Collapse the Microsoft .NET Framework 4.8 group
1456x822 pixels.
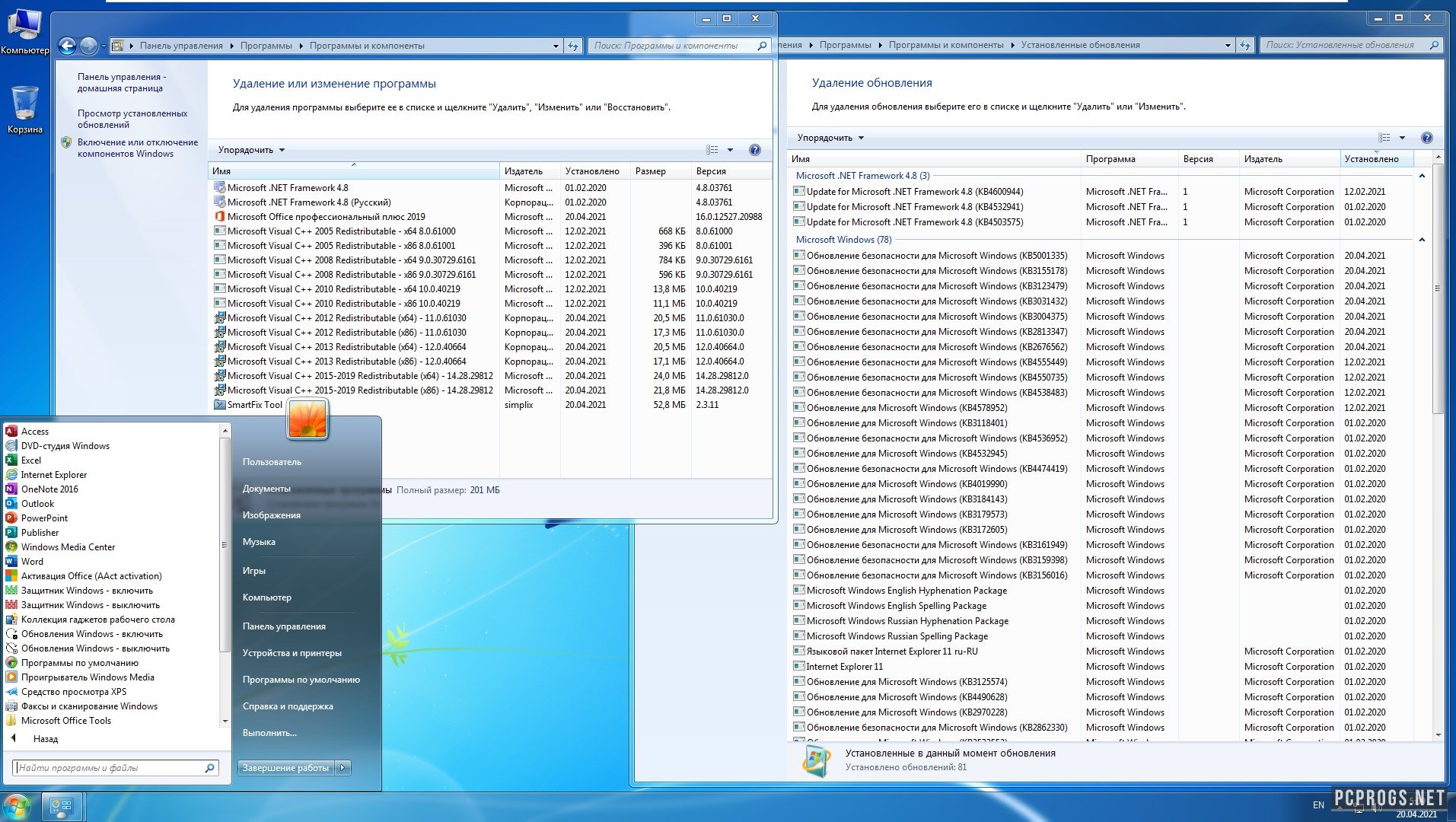(1421, 176)
